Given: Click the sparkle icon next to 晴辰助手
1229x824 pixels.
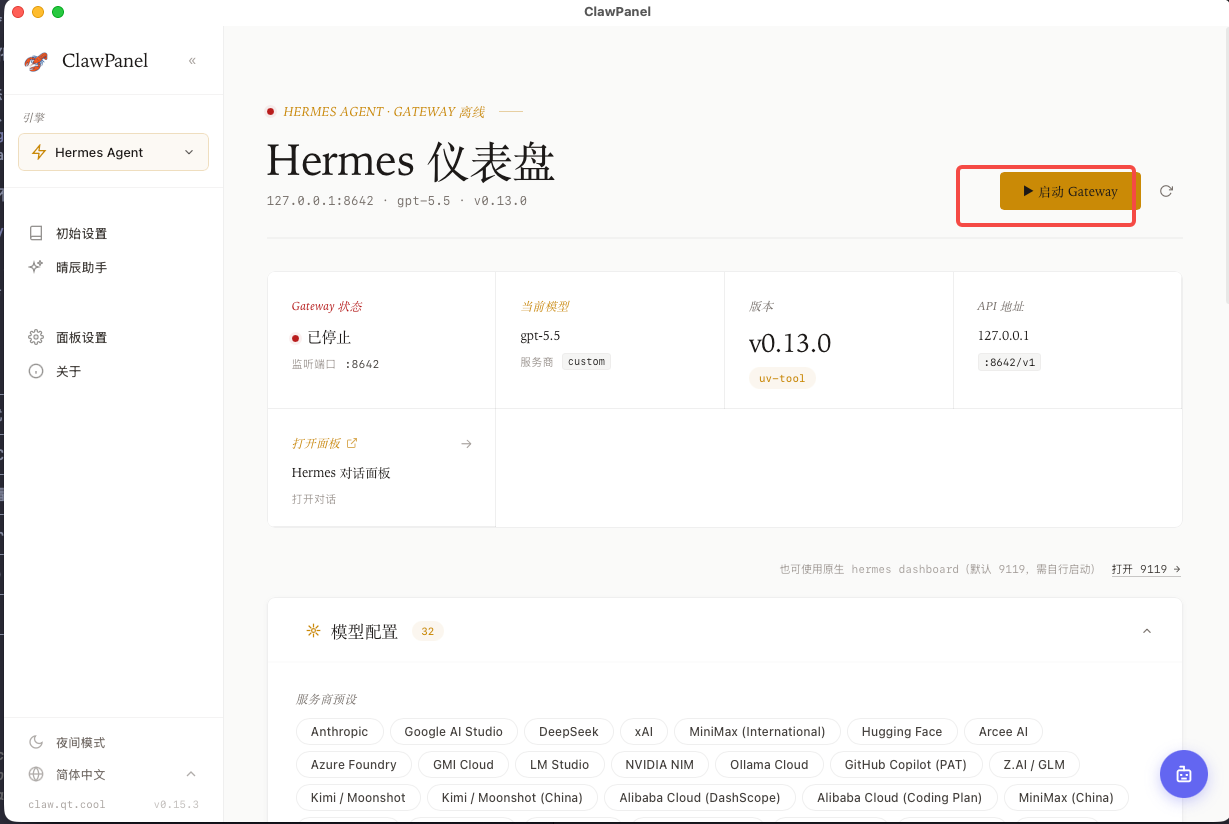Looking at the screenshot, I should 36,267.
